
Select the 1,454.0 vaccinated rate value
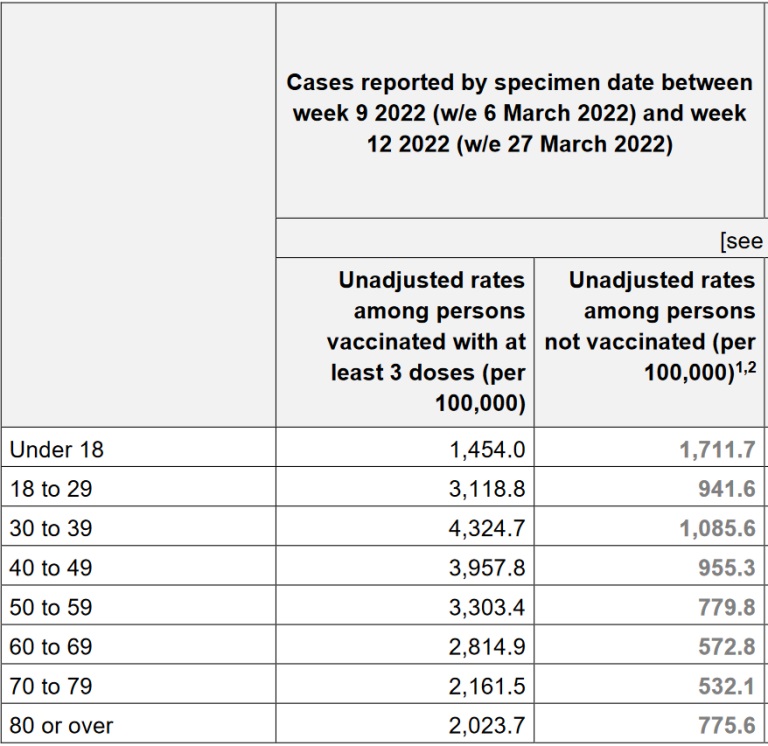(x=487, y=450)
